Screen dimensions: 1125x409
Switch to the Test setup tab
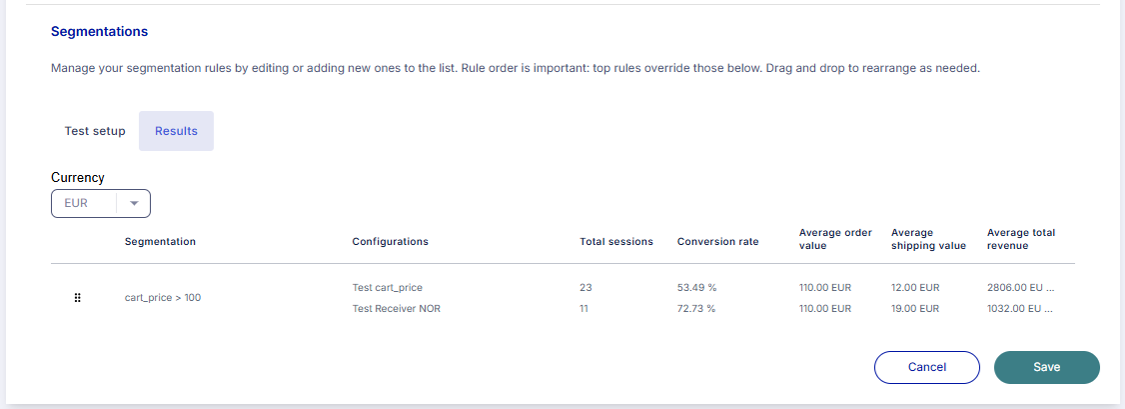(95, 131)
